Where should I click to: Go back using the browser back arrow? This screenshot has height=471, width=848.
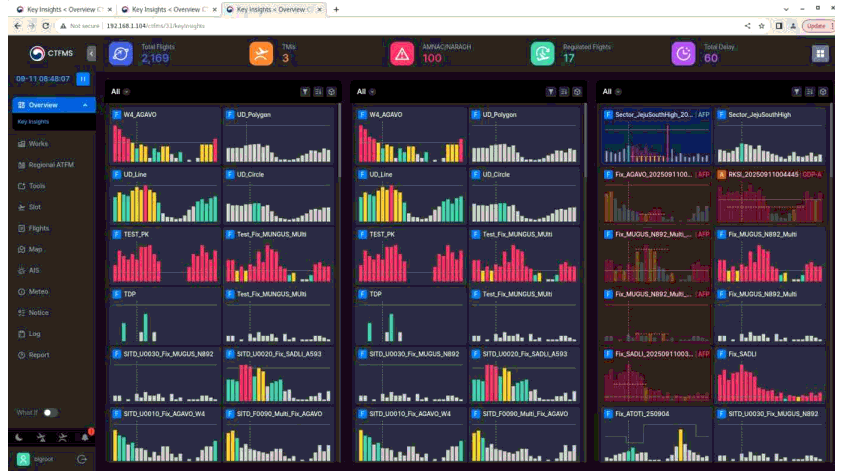tap(17, 26)
